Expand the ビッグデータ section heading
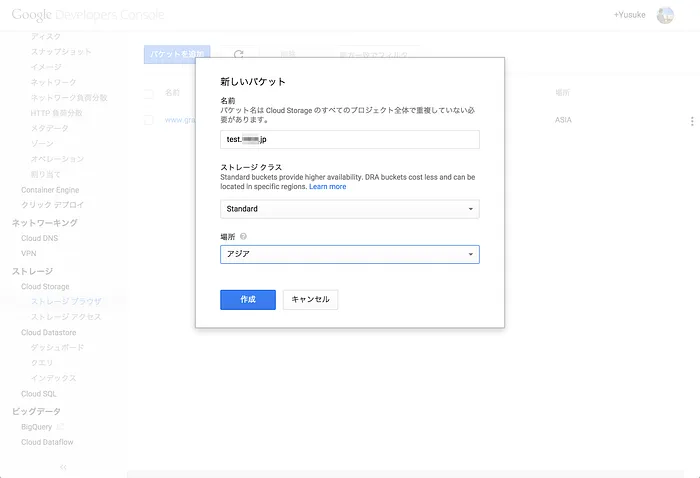Screen dimensions: 700x478 click(x=36, y=411)
